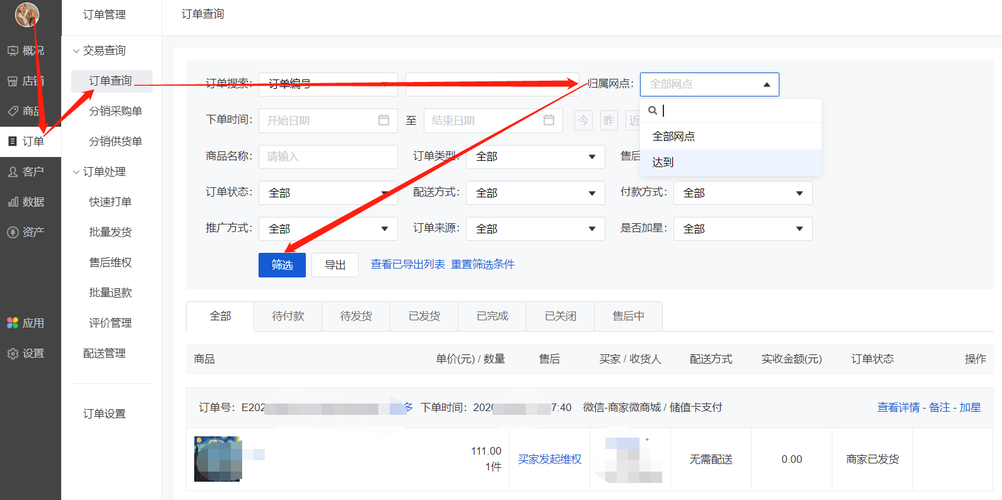
Task: Open the 配送方式 filter dropdown
Action: [536, 192]
